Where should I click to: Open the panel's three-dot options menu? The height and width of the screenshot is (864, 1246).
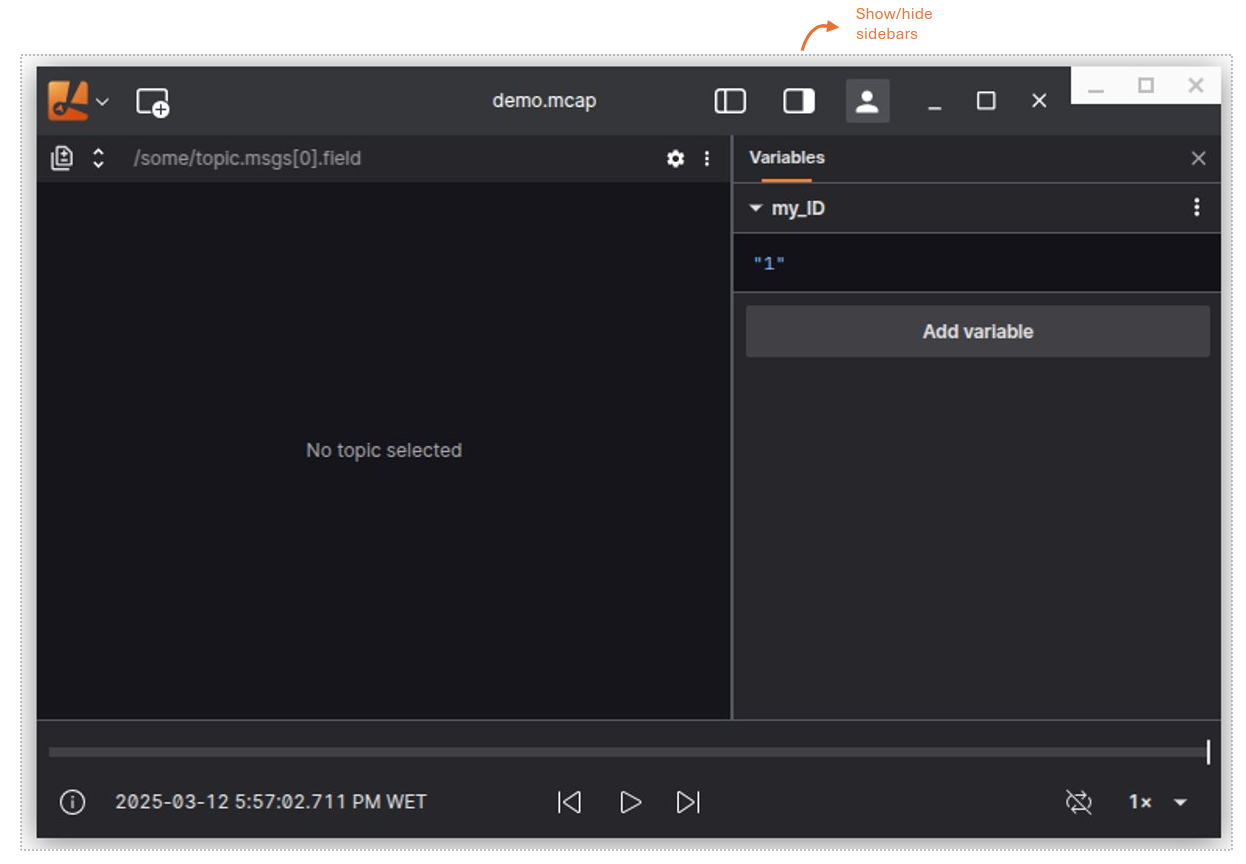[707, 158]
